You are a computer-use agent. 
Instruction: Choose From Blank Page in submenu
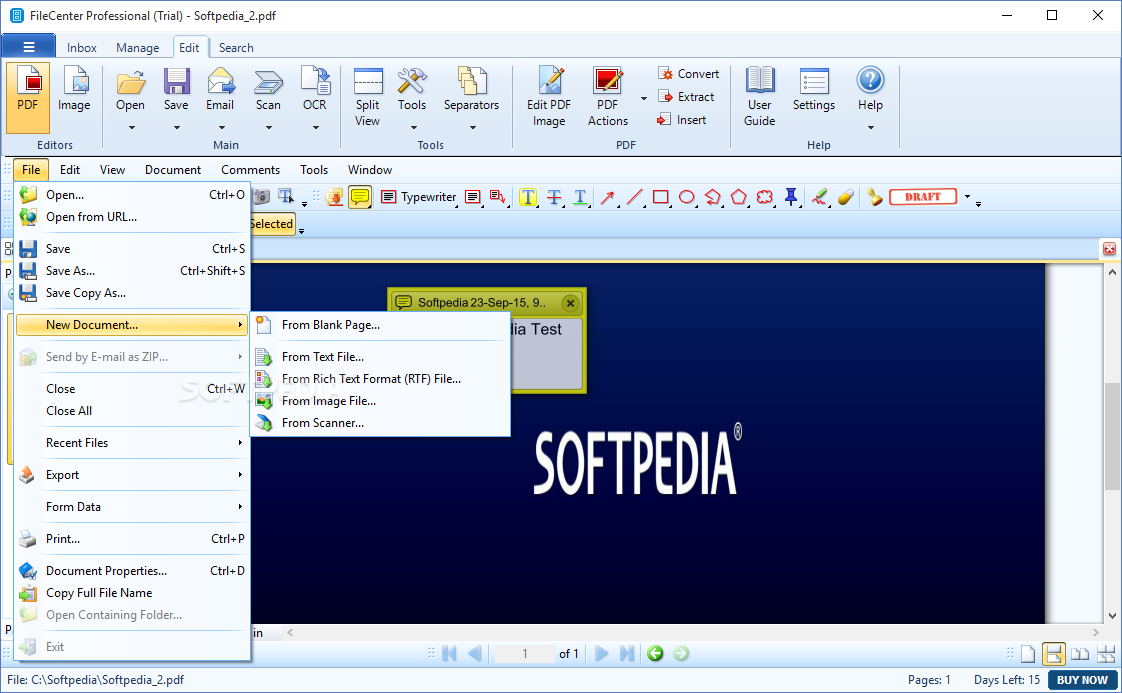(x=381, y=325)
